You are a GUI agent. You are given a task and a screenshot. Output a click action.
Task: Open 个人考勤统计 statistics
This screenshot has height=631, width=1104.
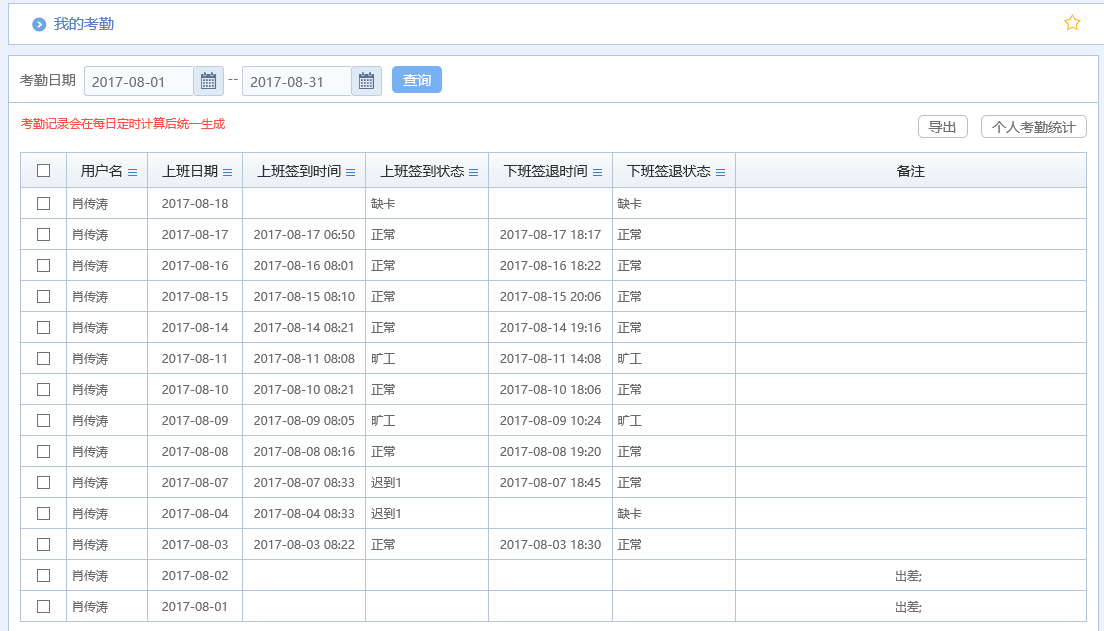pyautogui.click(x=1033, y=127)
